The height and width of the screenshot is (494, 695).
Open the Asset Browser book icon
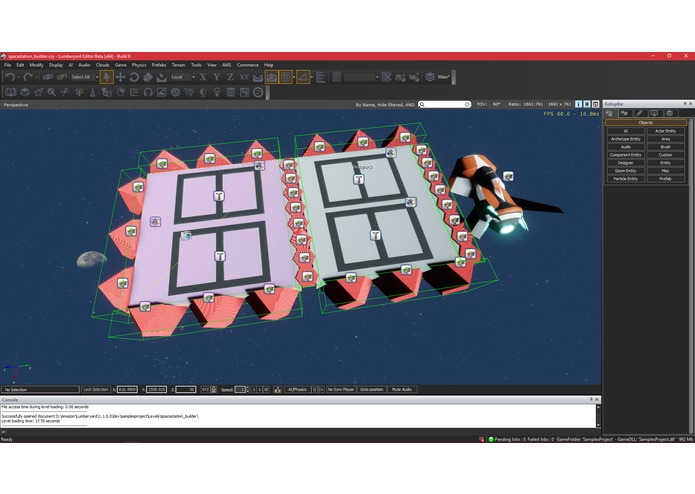tap(11, 92)
